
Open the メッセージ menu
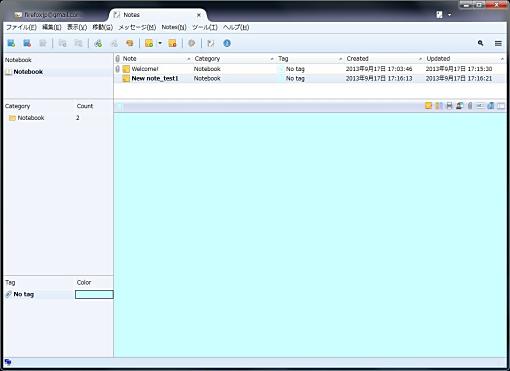coord(137,27)
